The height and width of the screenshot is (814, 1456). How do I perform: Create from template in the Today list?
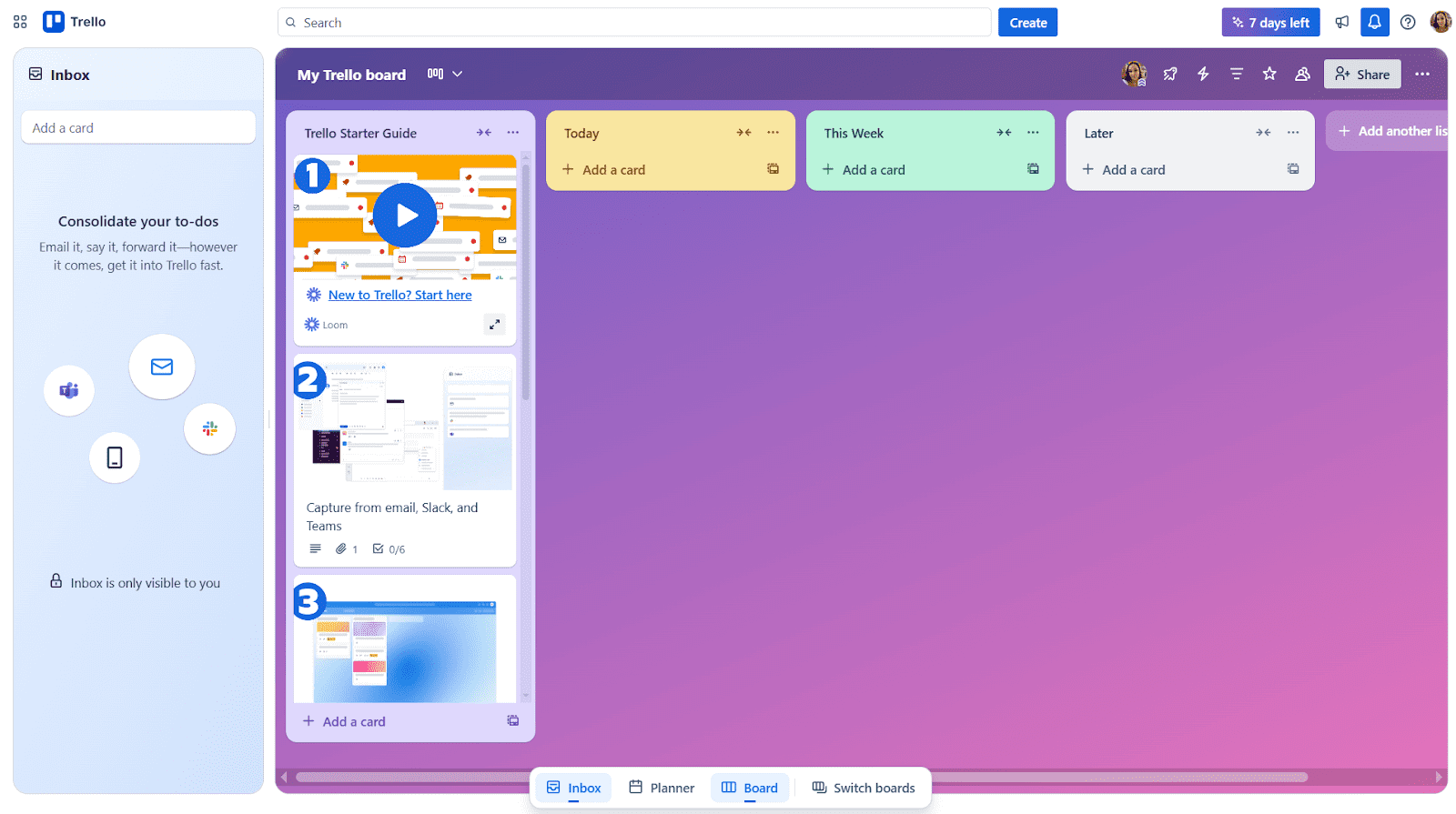tap(773, 169)
